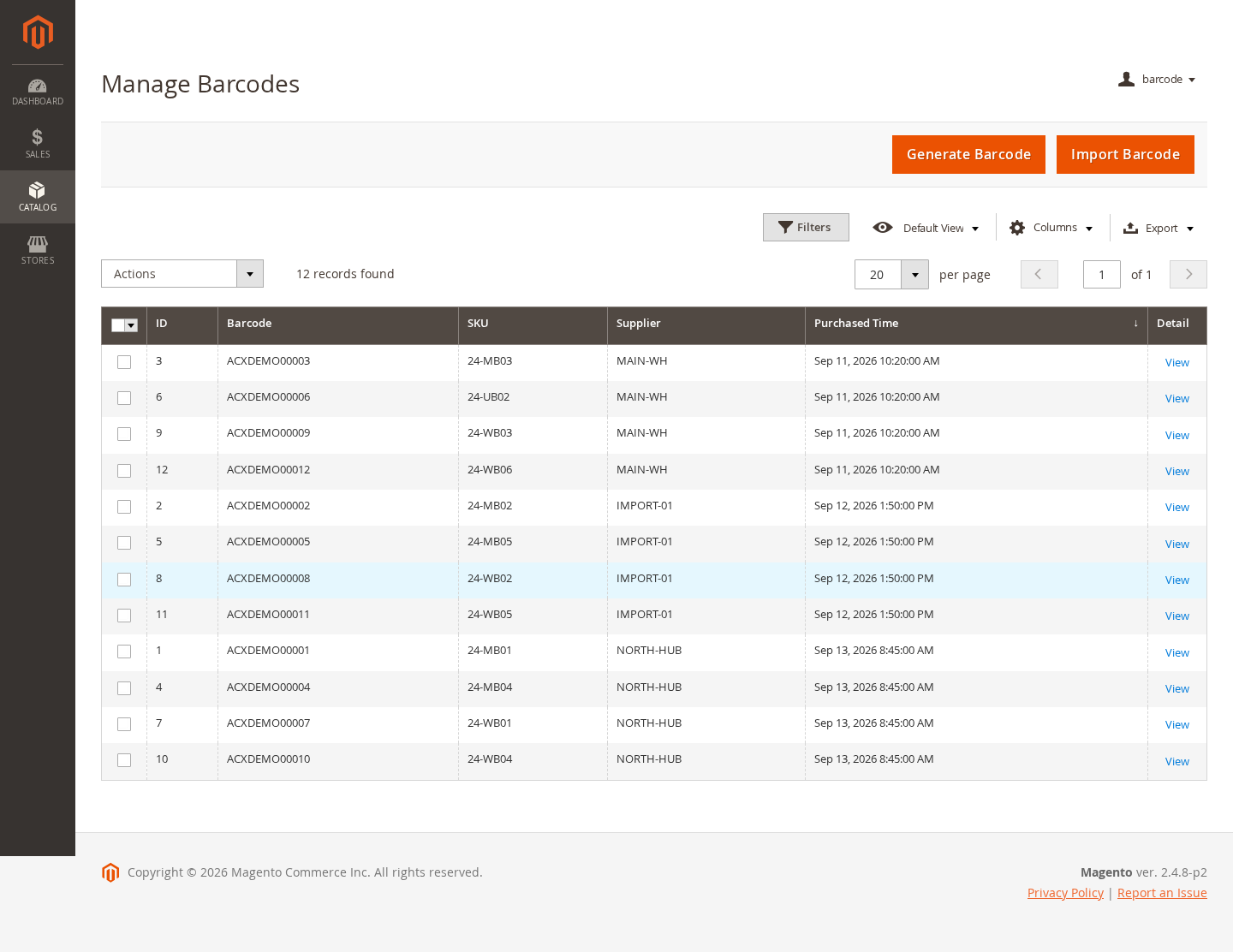Click barcode text ACXDEMO00012

(268, 470)
